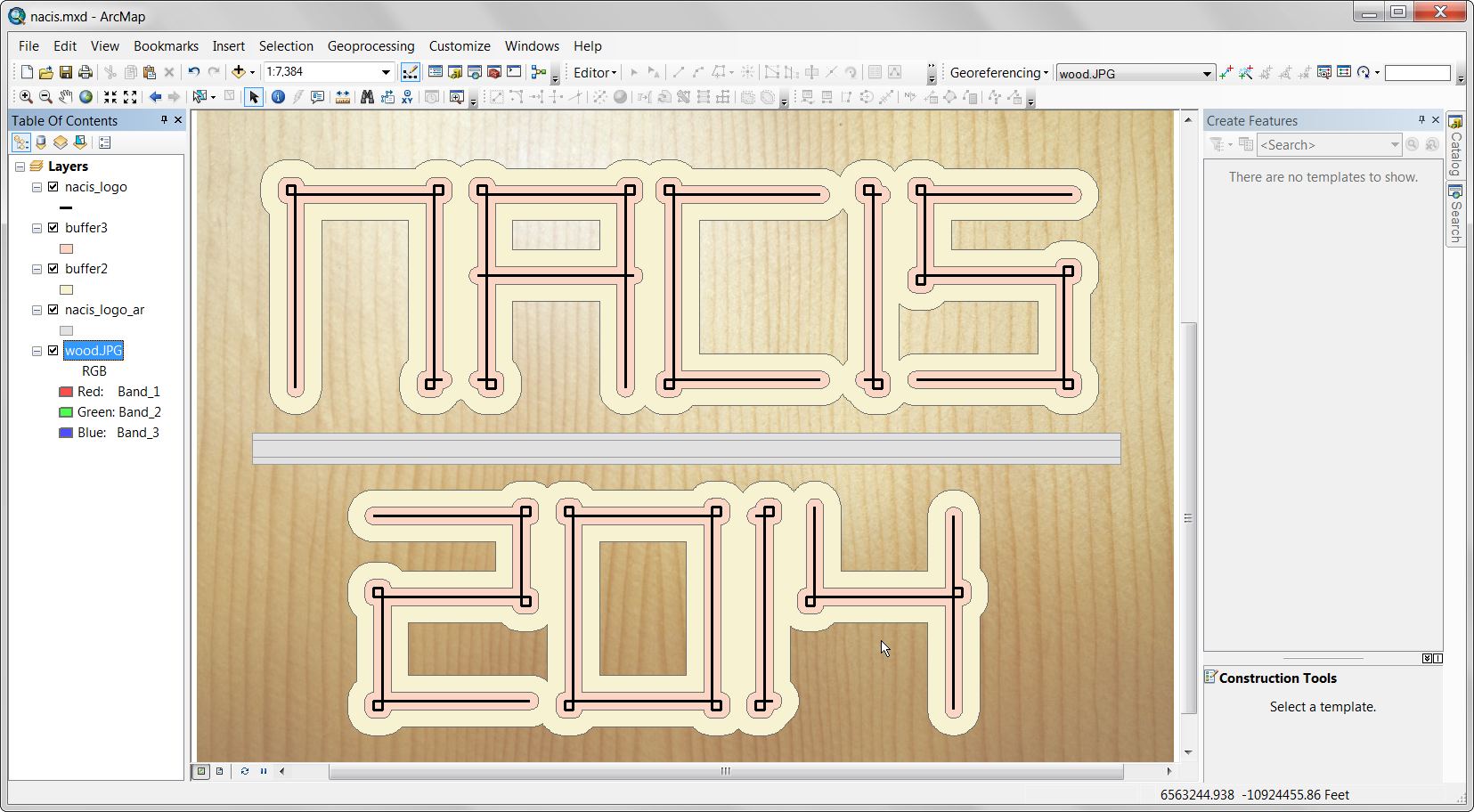Click the nacis_logo_ar gray symbol swatch
Screen dimensions: 1474x812
click(66, 331)
